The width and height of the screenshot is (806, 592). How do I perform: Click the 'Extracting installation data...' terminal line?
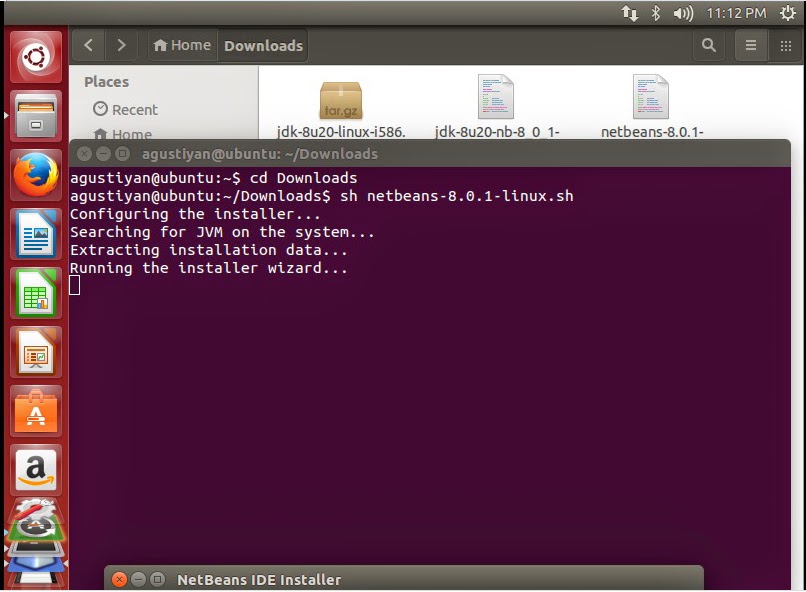point(209,250)
